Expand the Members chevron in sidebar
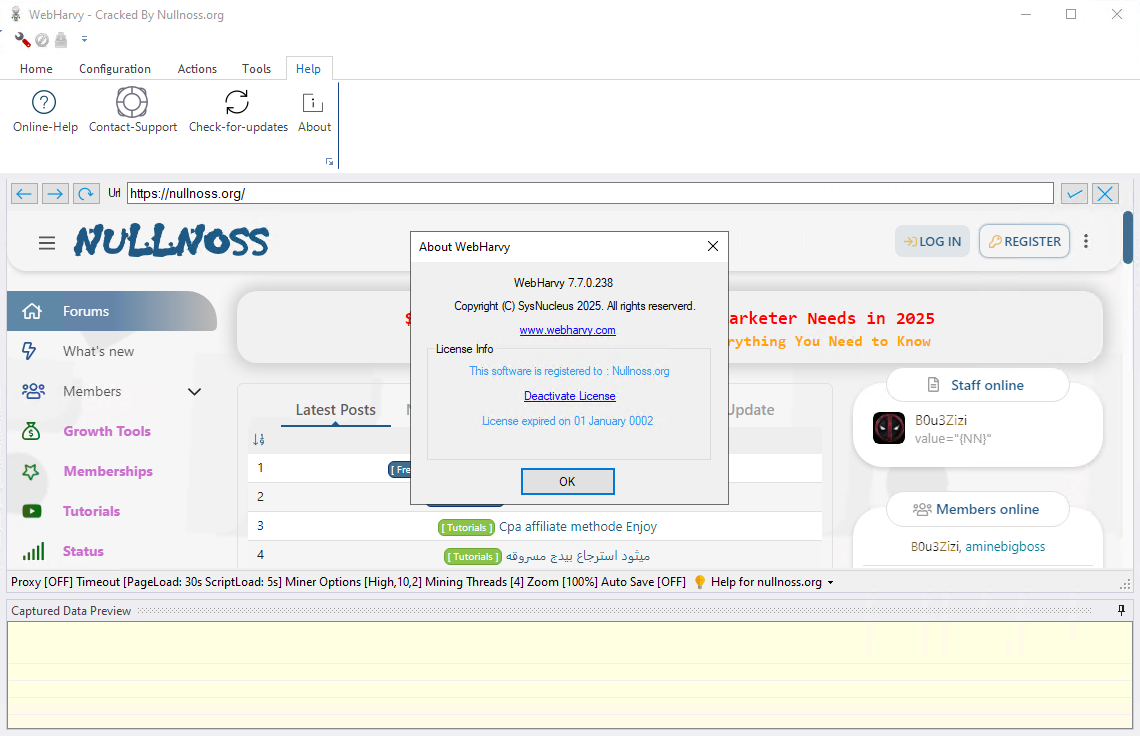 point(194,391)
